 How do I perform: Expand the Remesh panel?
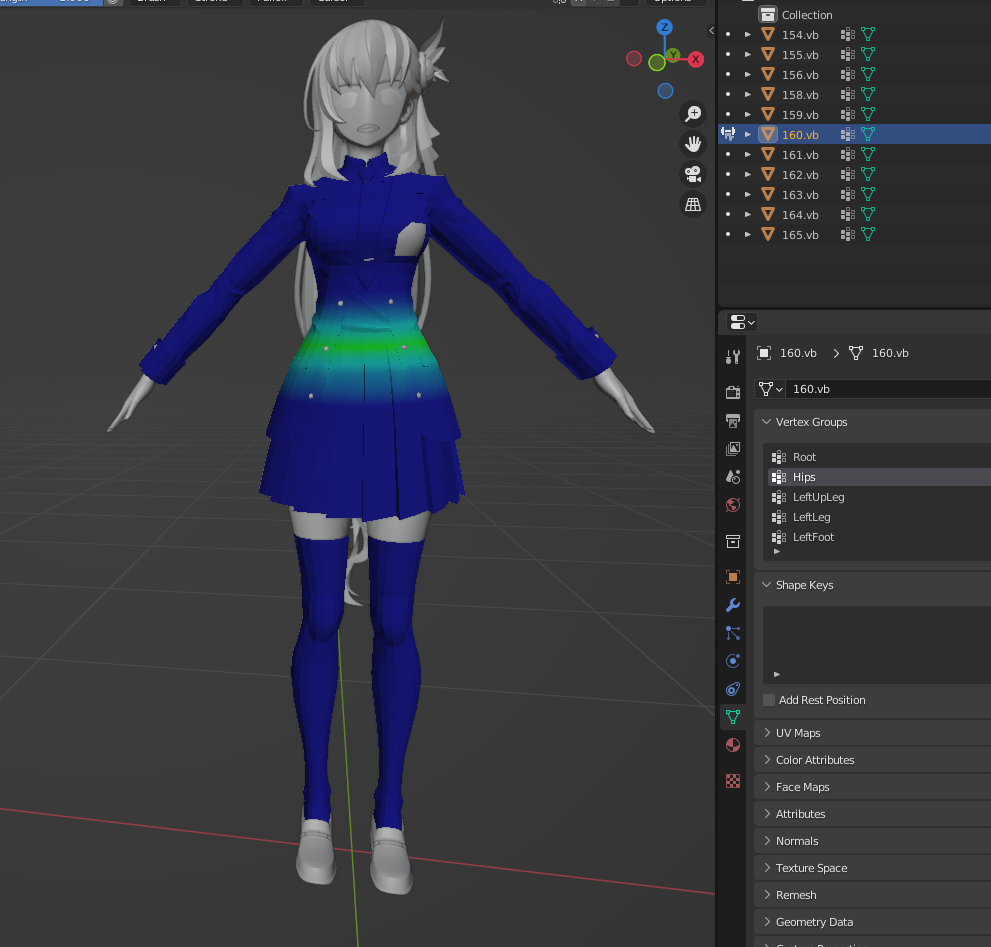[767, 895]
